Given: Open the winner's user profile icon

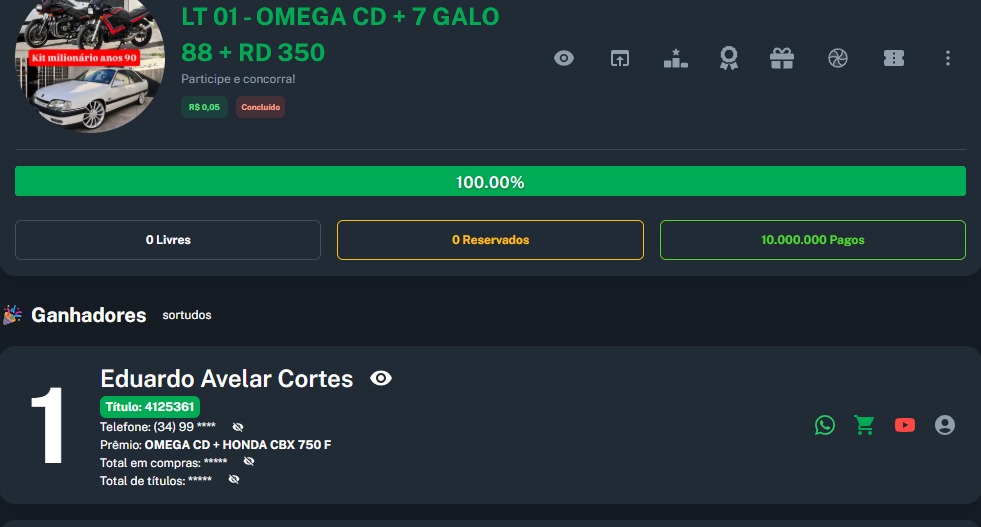Looking at the screenshot, I should coord(945,425).
